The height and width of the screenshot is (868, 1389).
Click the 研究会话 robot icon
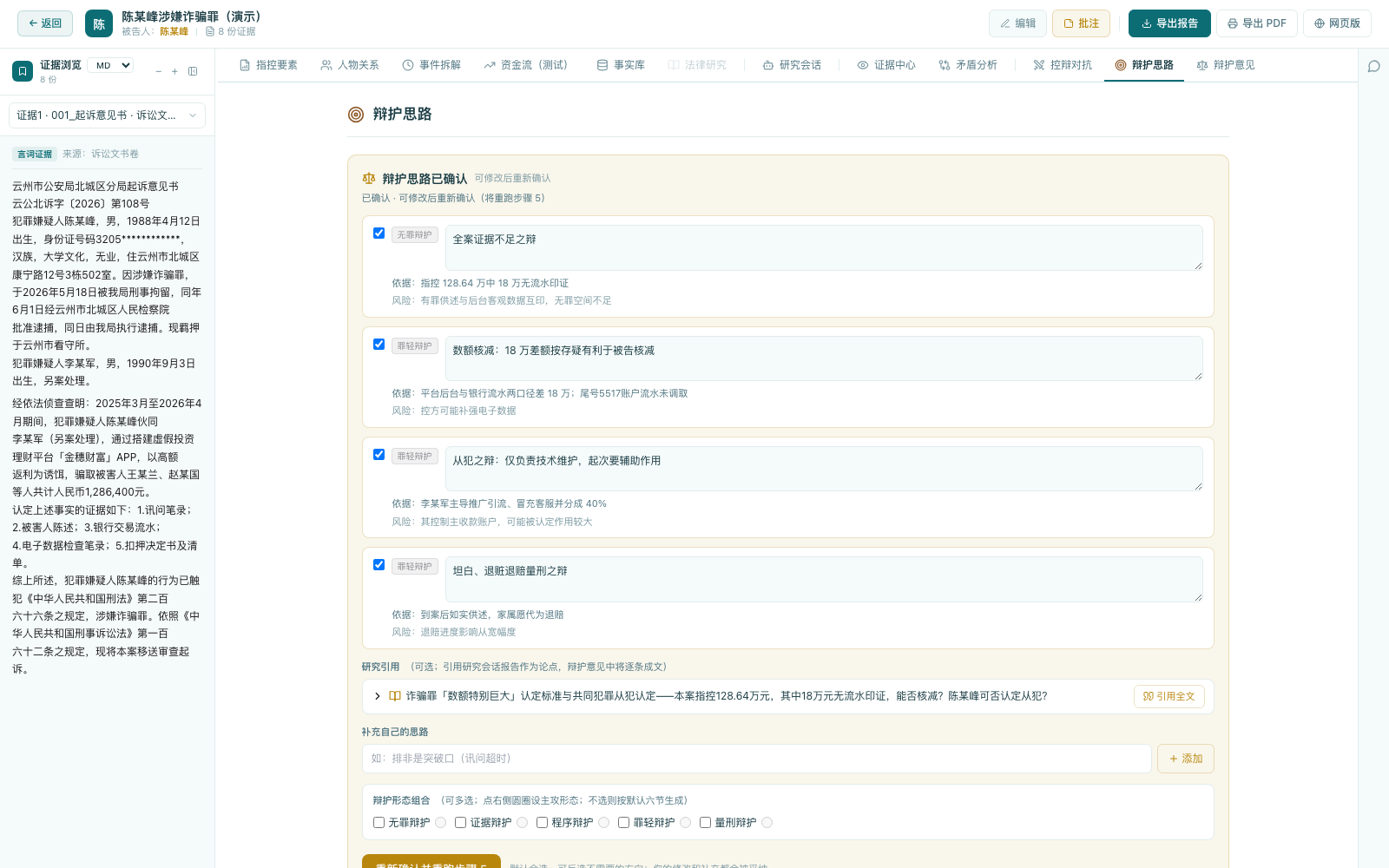pyautogui.click(x=768, y=65)
